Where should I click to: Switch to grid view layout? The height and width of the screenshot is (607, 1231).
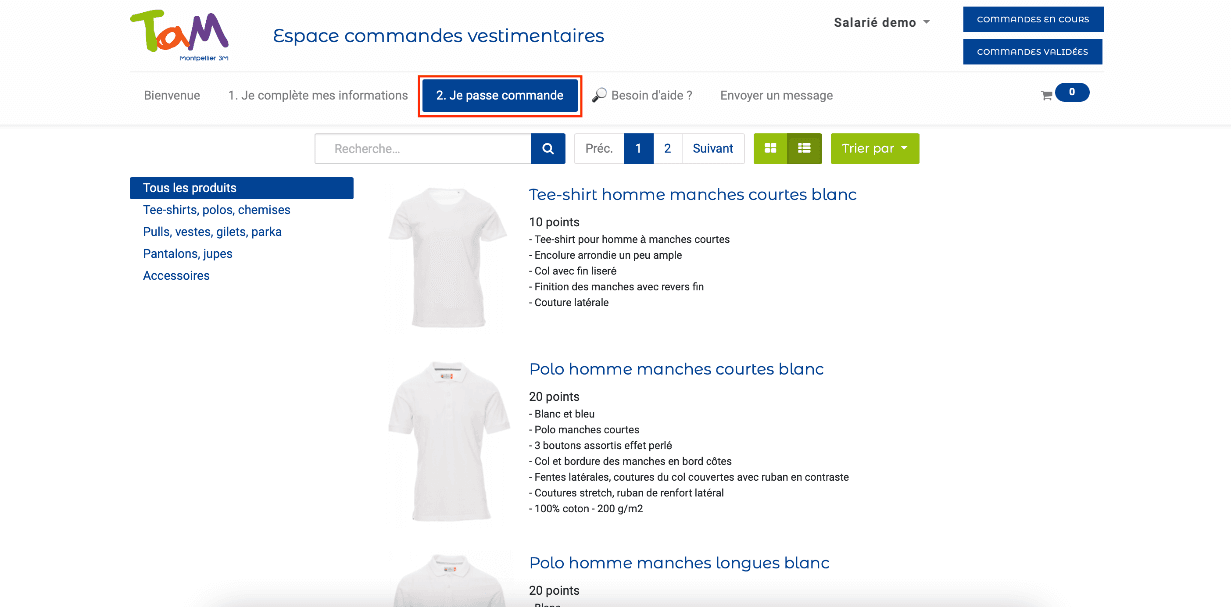770,148
